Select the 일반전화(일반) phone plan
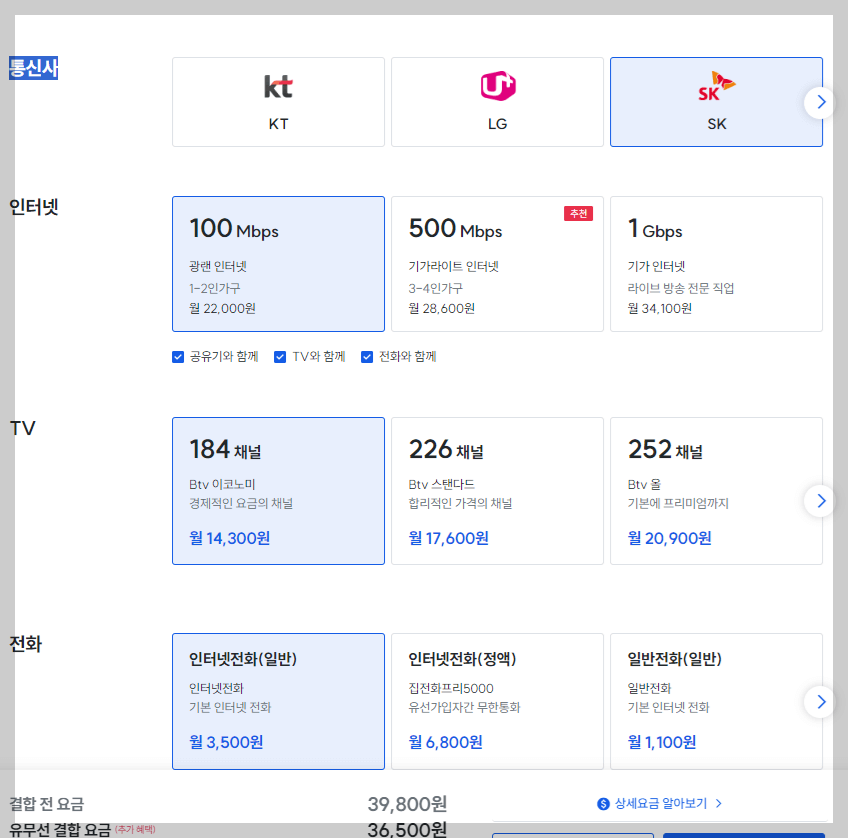The width and height of the screenshot is (848, 838). click(x=716, y=701)
